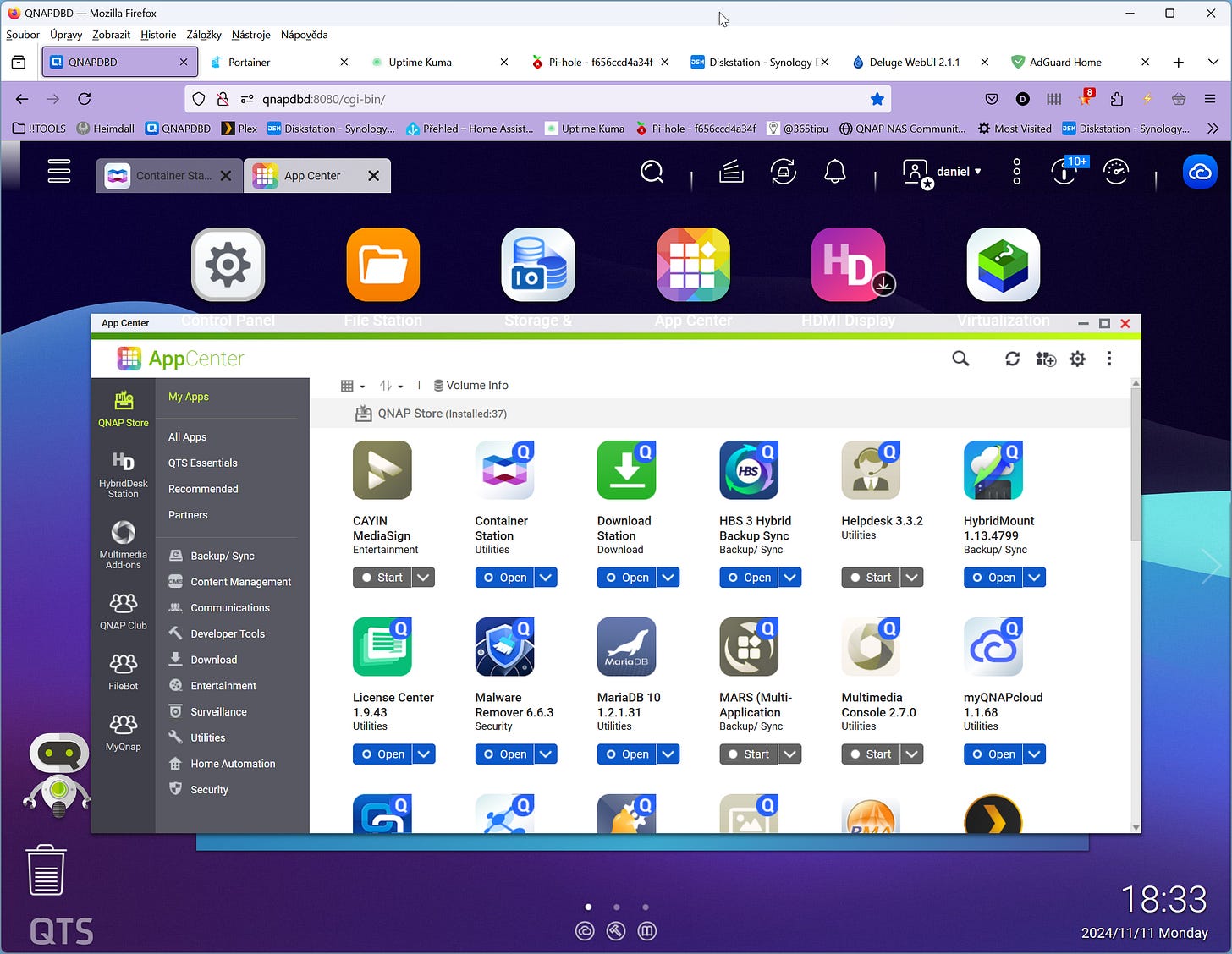
Task: Open App Center settings gear
Action: point(1077,359)
